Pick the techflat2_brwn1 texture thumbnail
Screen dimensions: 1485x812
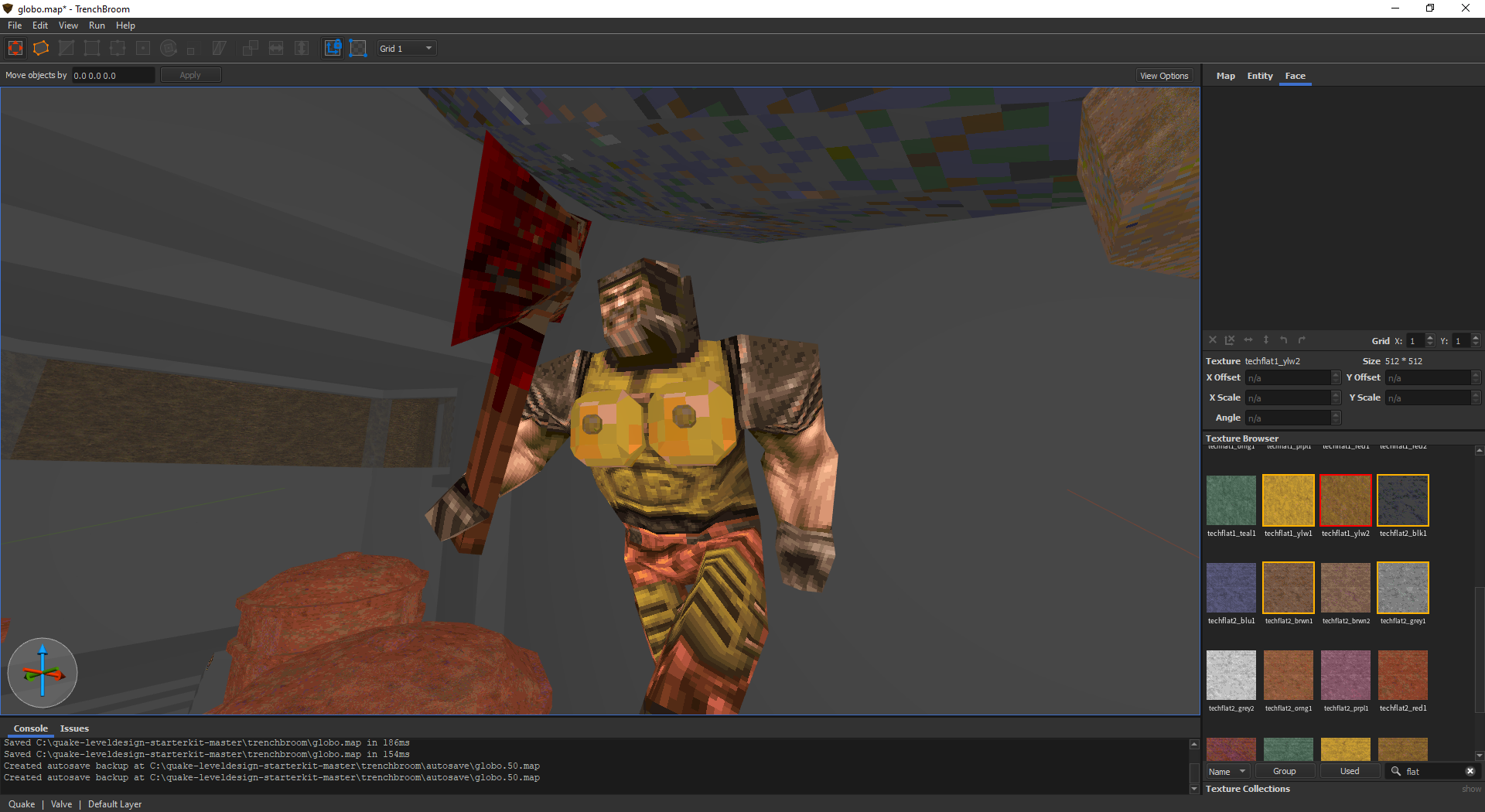[x=1289, y=588]
